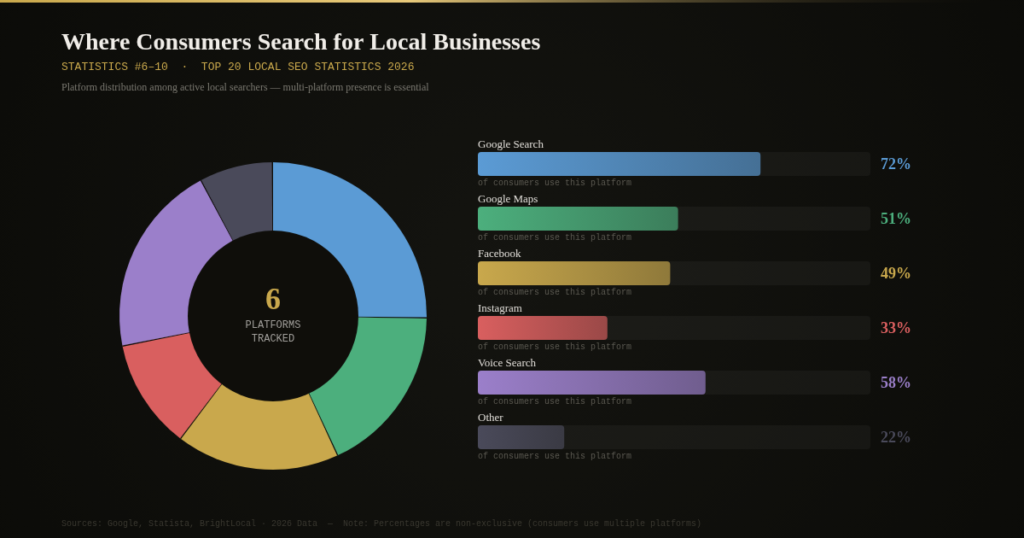Screen dimensions: 1024x538
Task: Select the 'Facebook' label
Action: point(499,253)
